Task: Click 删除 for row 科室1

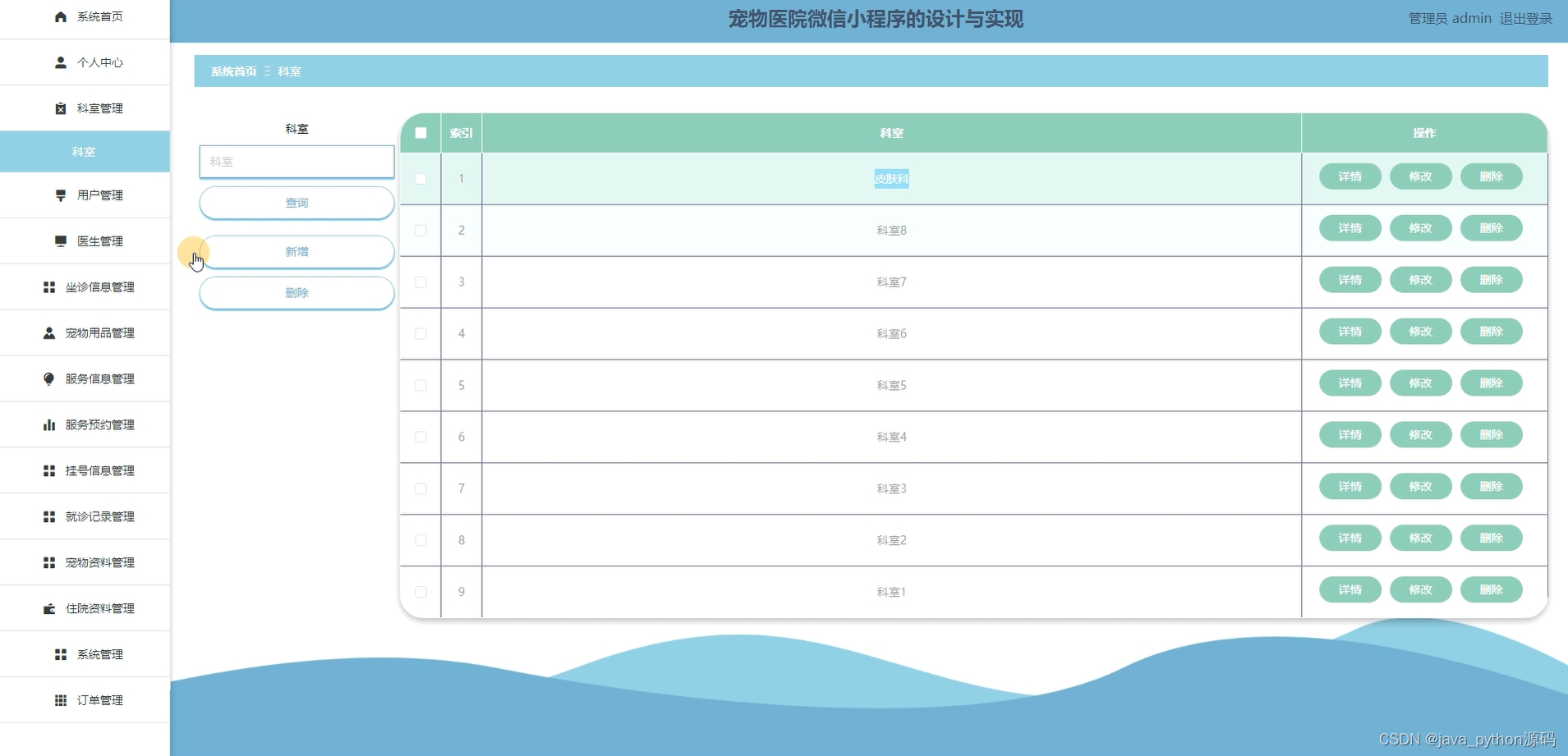Action: tap(1491, 590)
